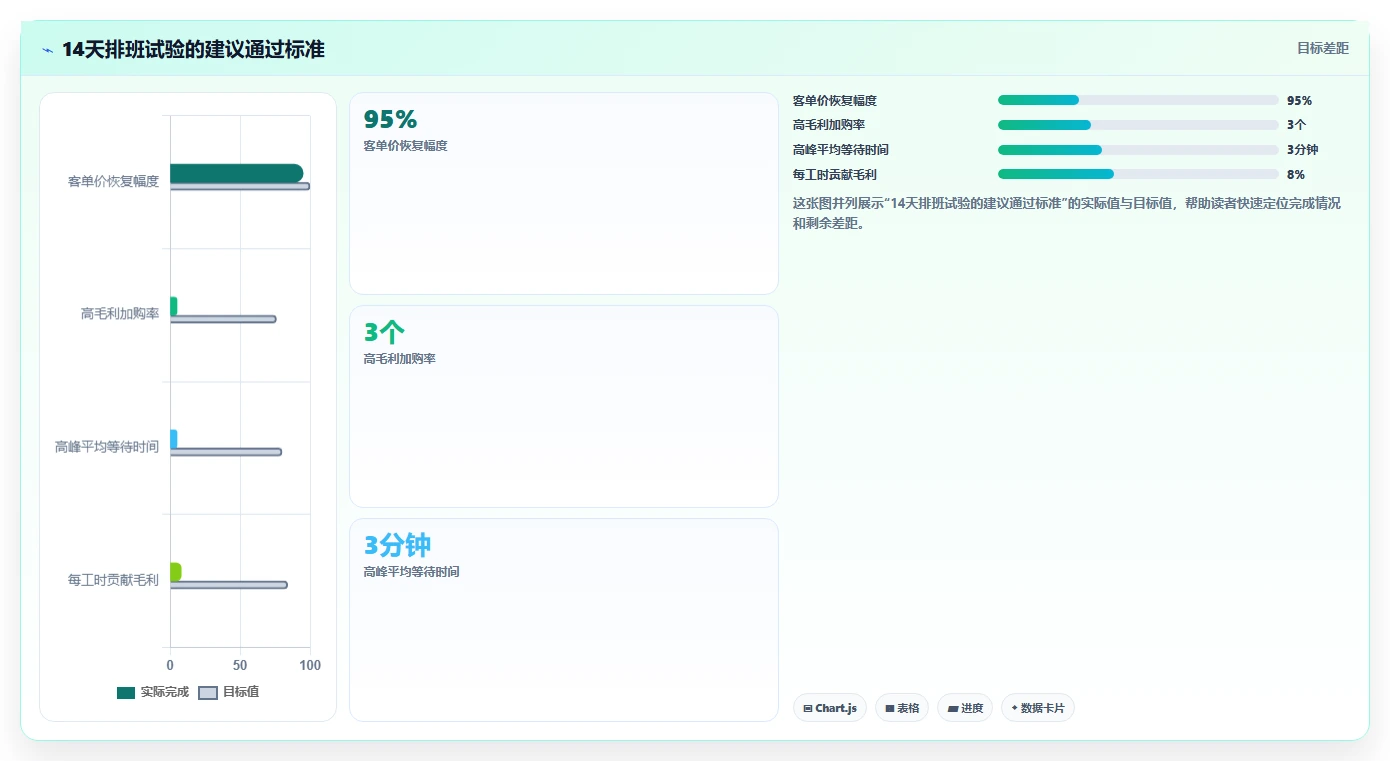Select the 表格 tag label
Image resolution: width=1390 pixels, height=761 pixels.
pyautogui.click(x=908, y=708)
